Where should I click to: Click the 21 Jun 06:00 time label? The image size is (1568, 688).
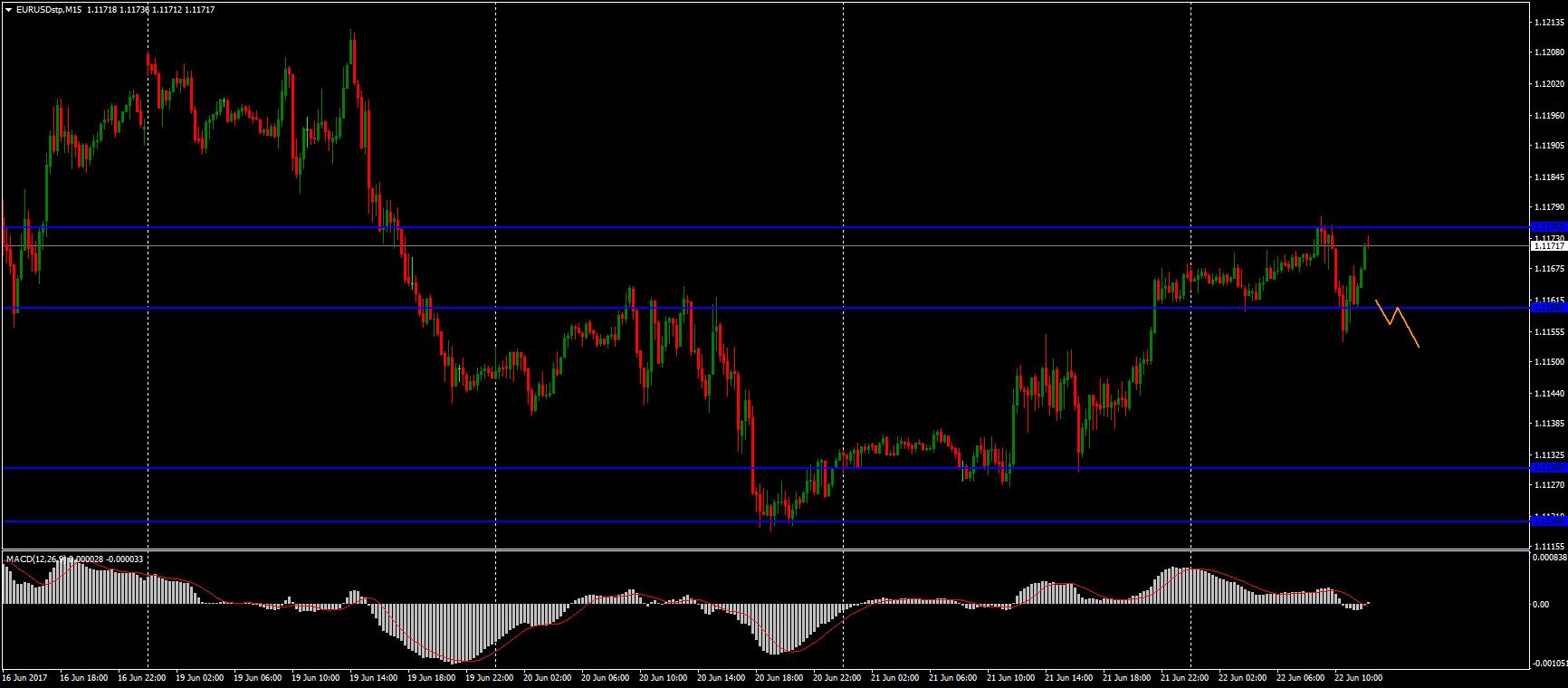click(953, 677)
